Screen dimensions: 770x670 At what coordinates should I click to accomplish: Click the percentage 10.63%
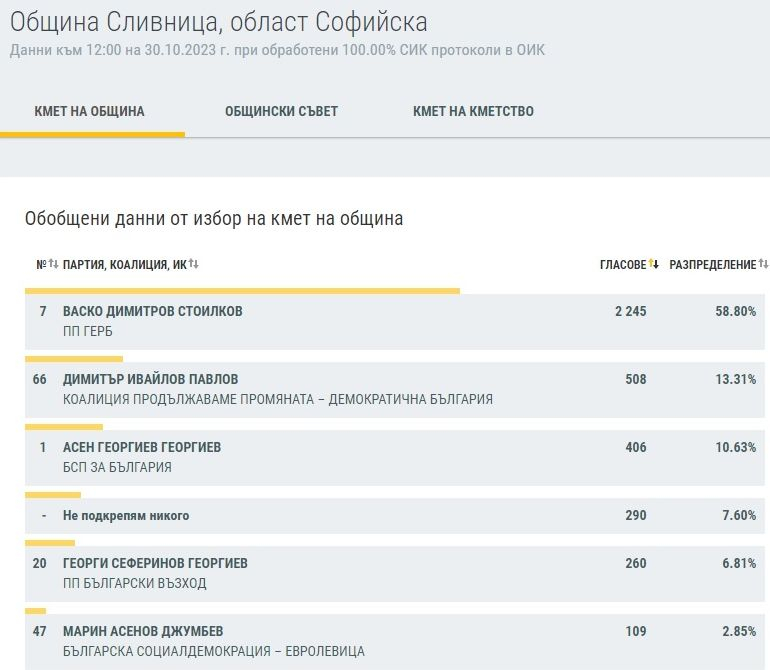pyautogui.click(x=736, y=447)
